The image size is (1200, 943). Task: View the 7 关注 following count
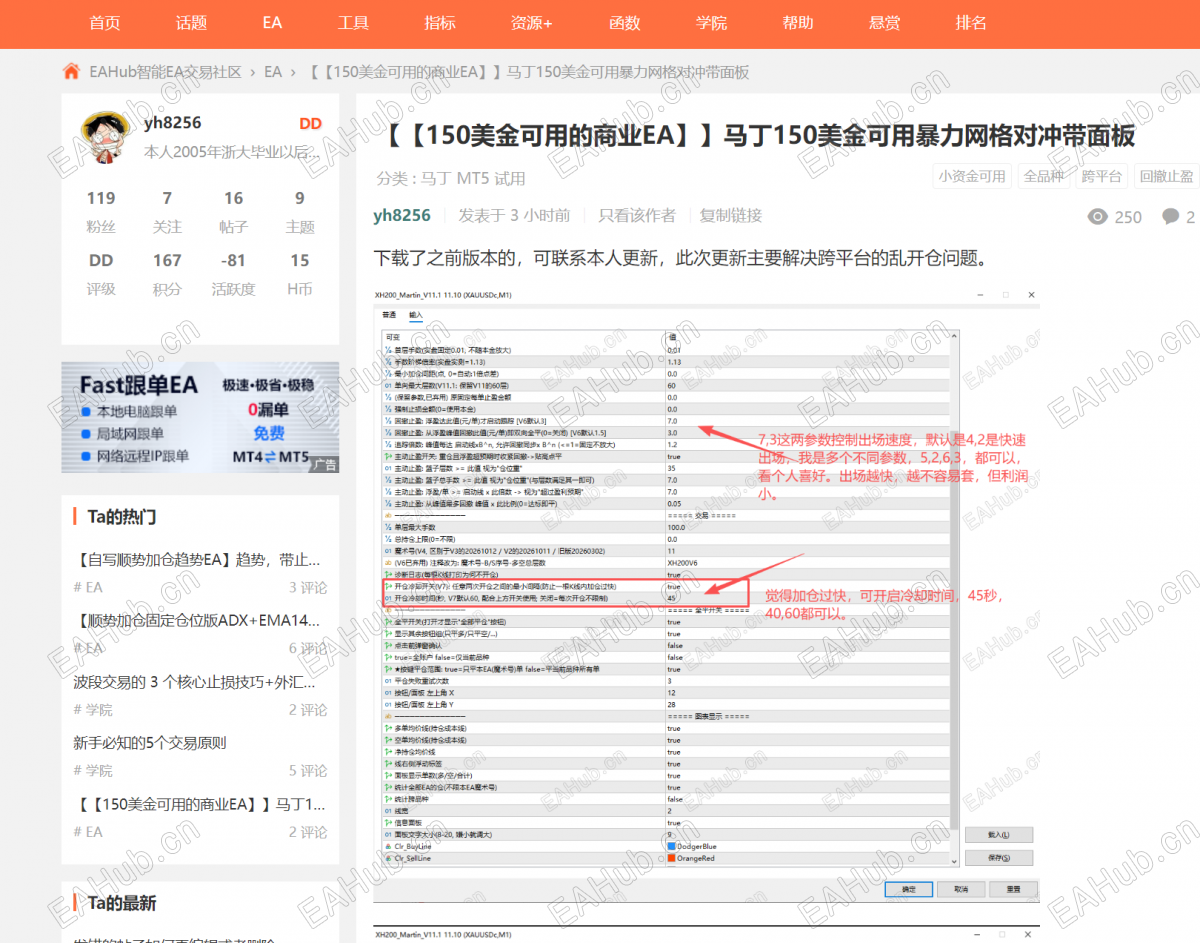(x=167, y=212)
